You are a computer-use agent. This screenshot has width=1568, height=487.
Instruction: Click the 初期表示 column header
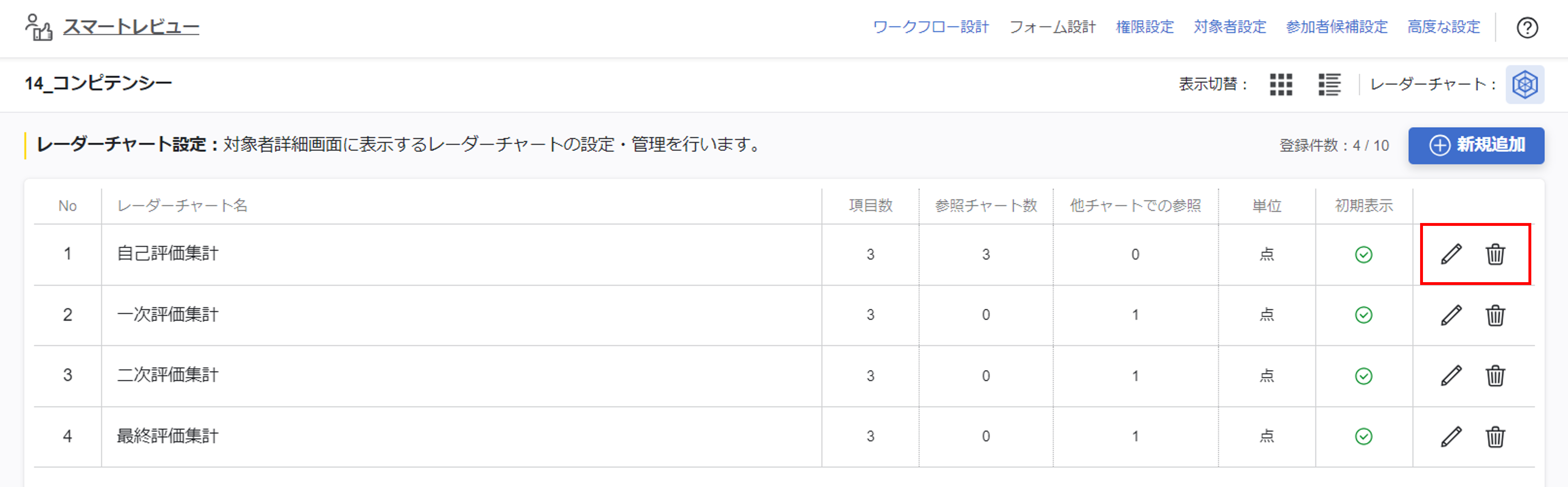tap(1363, 206)
